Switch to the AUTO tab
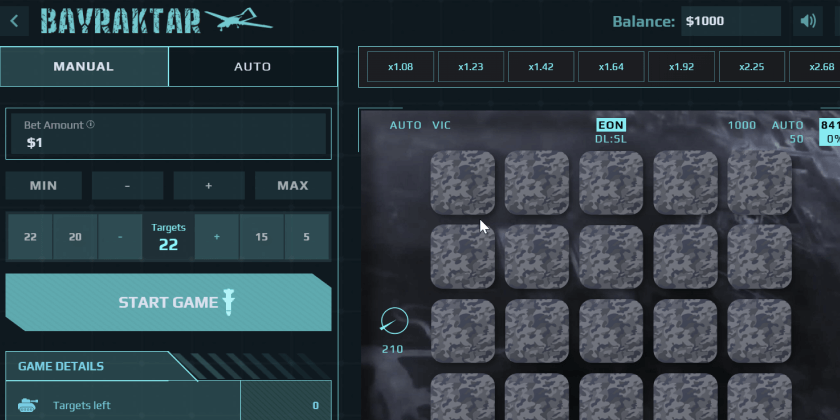840x420 pixels. [x=252, y=67]
